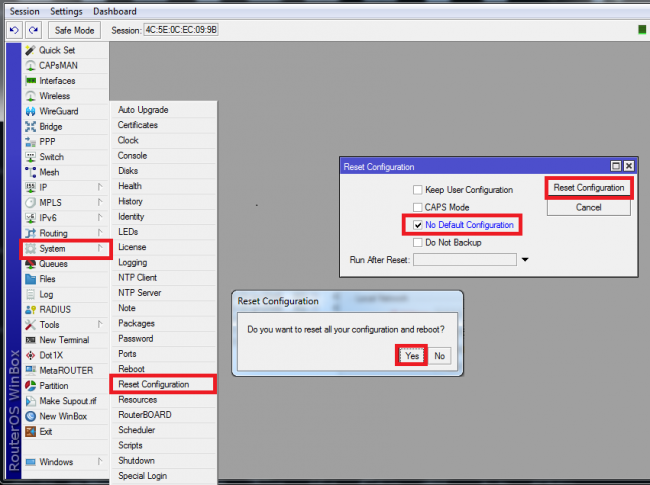The width and height of the screenshot is (650, 485).
Task: Confirm reset by clicking Yes
Action: (x=412, y=356)
